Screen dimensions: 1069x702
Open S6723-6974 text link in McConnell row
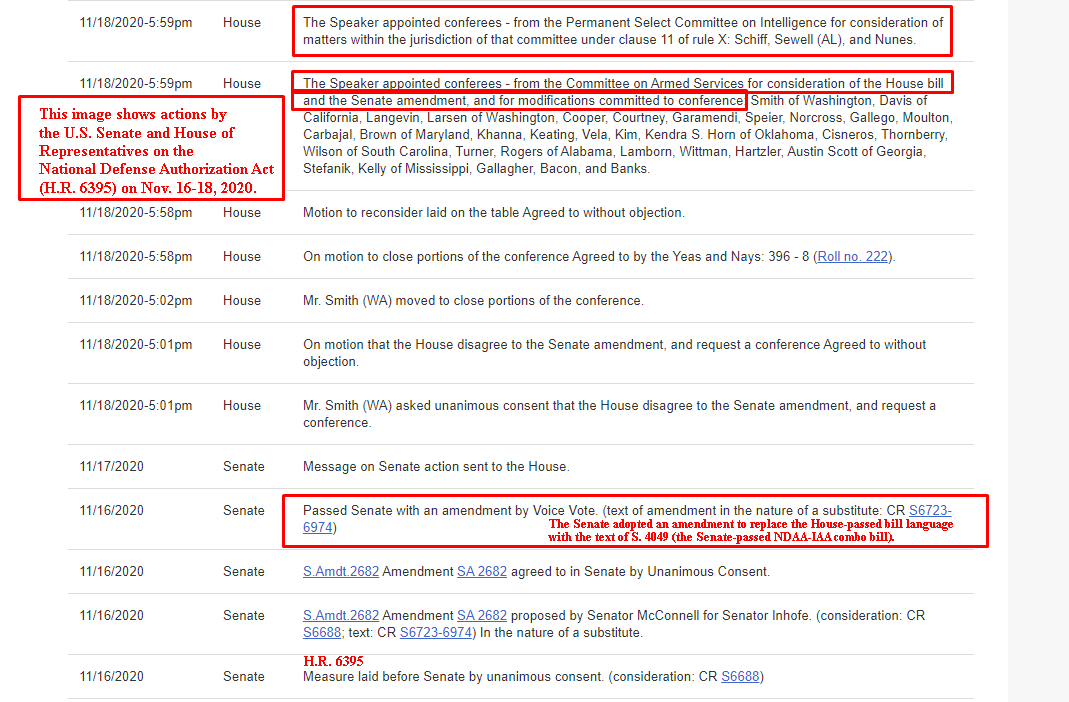point(436,632)
